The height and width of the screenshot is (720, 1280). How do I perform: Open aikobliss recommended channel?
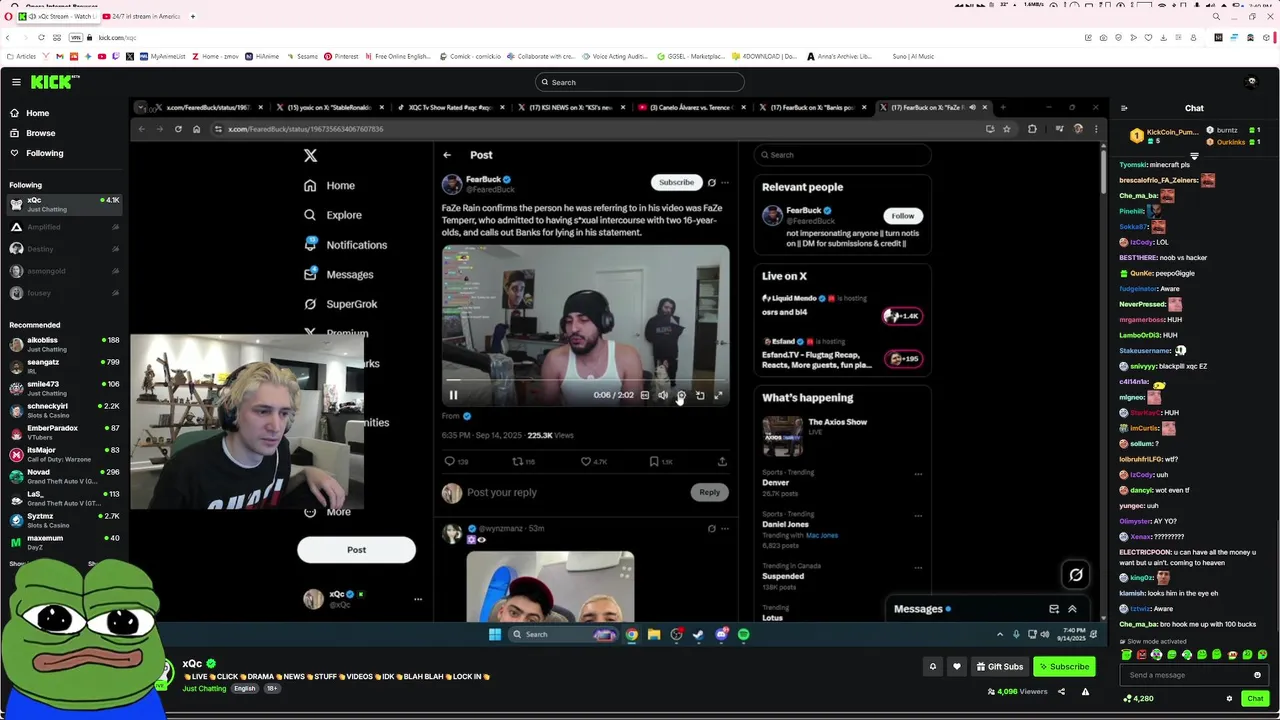coord(64,344)
